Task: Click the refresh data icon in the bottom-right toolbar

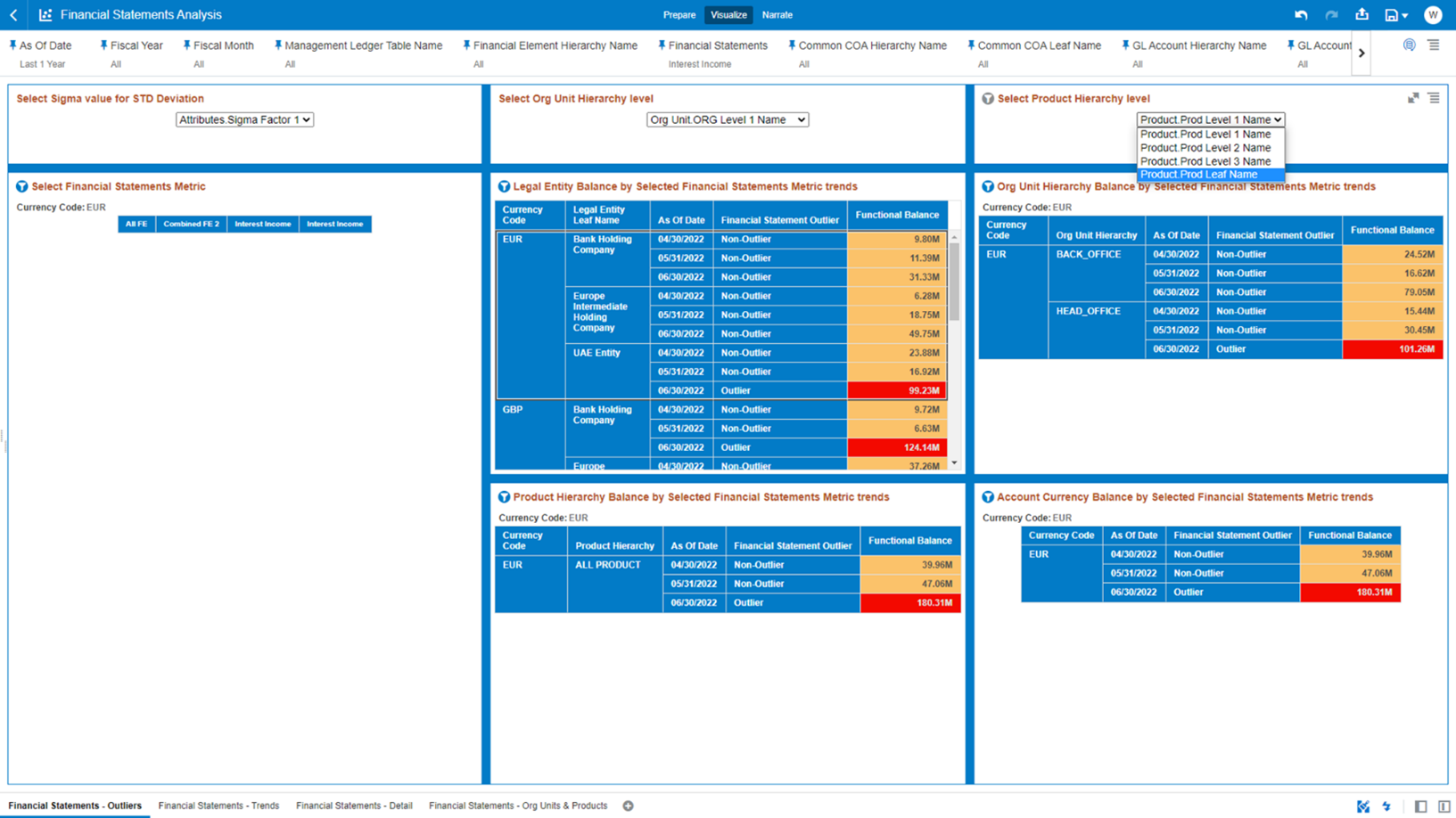Action: pyautogui.click(x=1385, y=806)
